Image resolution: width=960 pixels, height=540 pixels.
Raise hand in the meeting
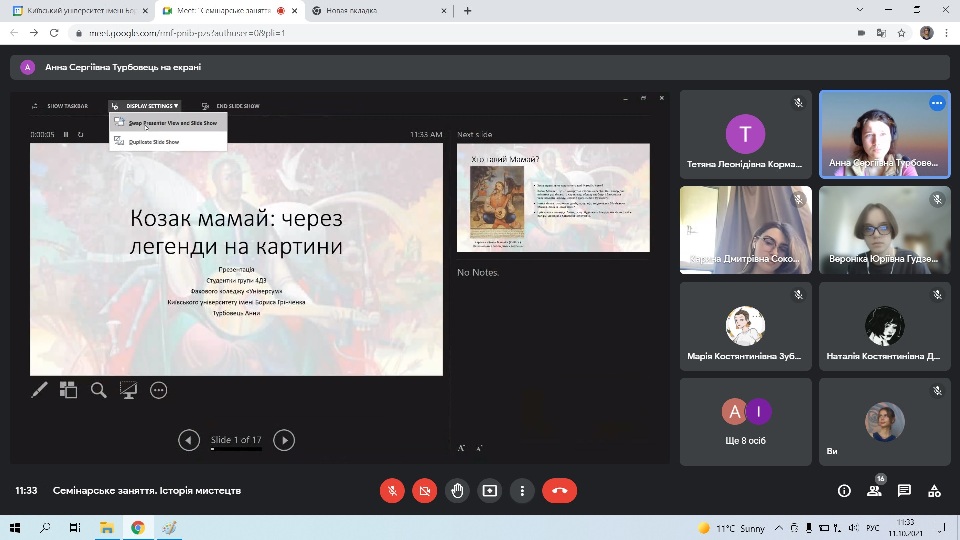(x=457, y=490)
